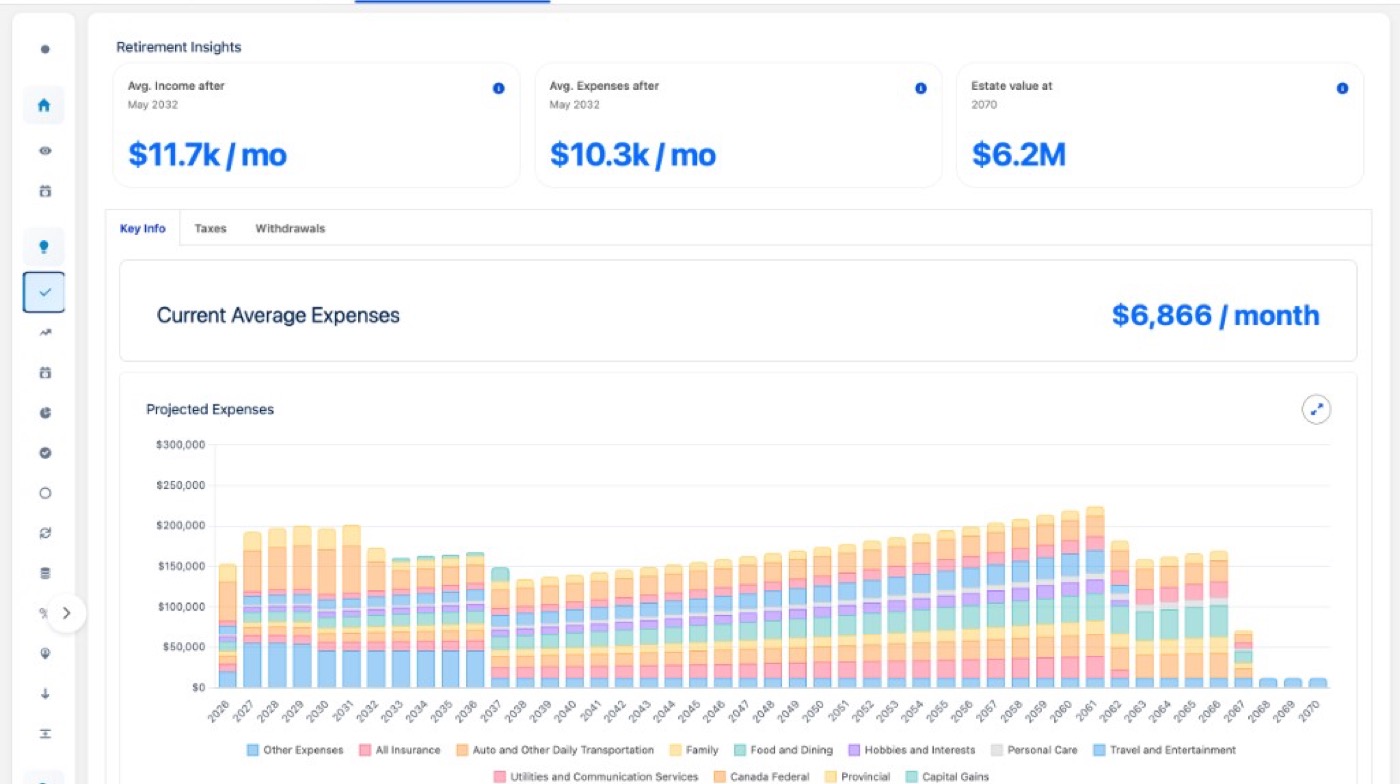Open the lightbulb insights icon in the sidebar
The image size is (1400, 784).
pyautogui.click(x=44, y=247)
